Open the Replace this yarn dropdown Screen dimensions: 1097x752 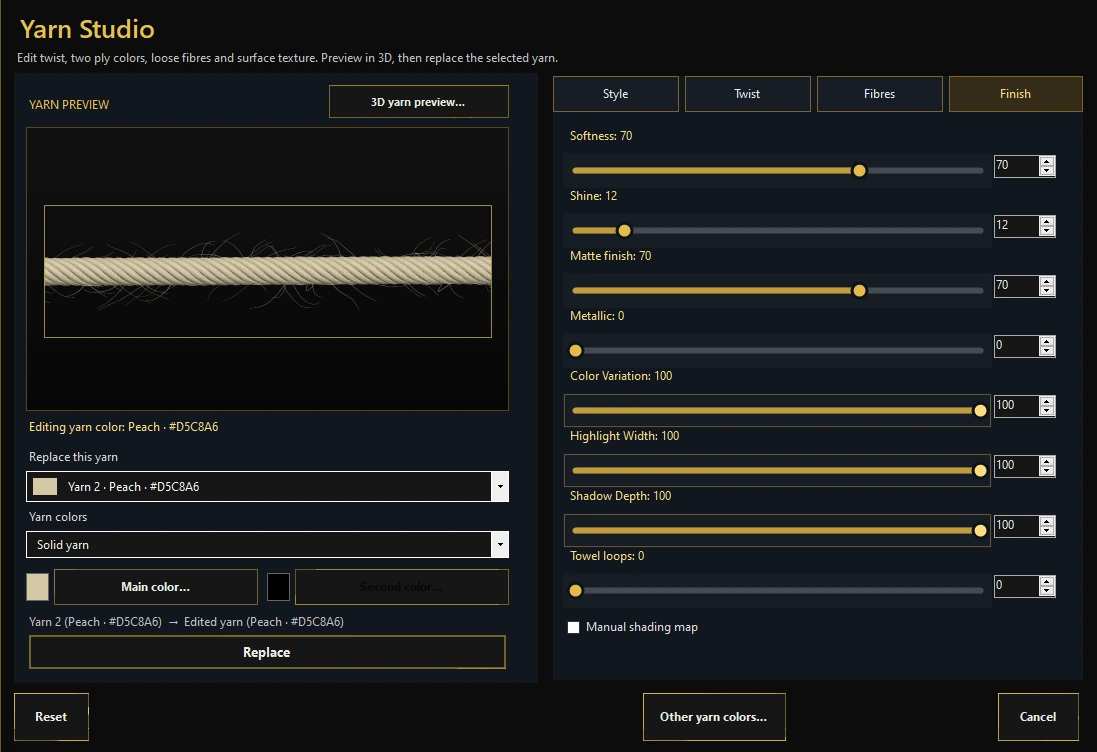pyautogui.click(x=267, y=486)
